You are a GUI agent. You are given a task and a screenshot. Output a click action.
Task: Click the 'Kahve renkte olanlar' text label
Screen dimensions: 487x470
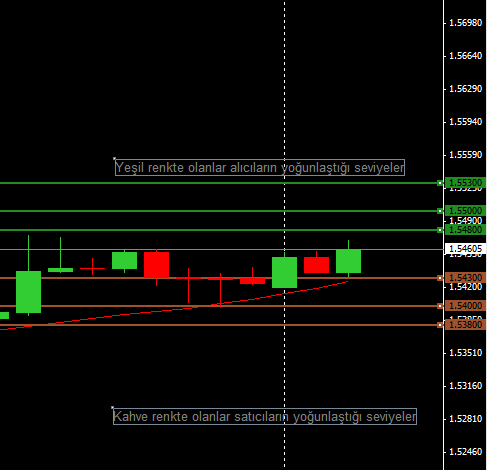pos(265,416)
